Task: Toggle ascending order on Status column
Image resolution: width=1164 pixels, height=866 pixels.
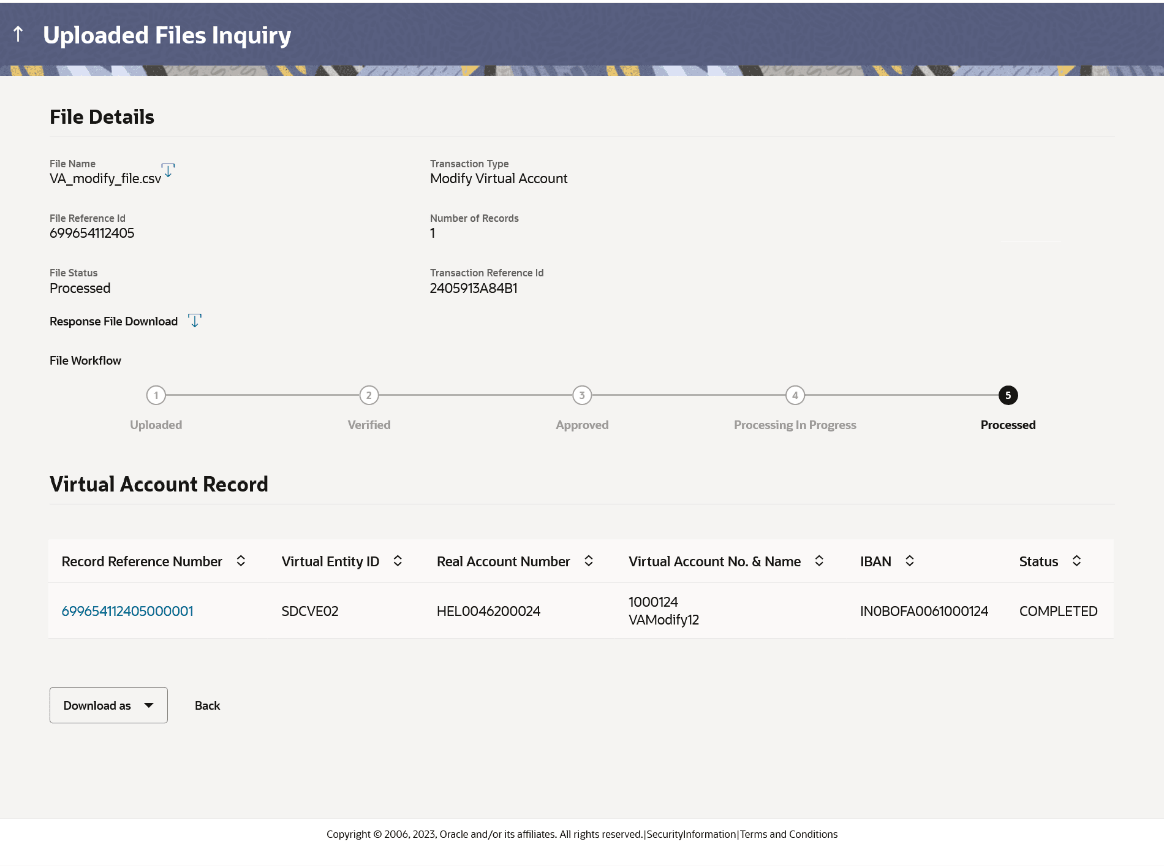Action: point(1076,561)
